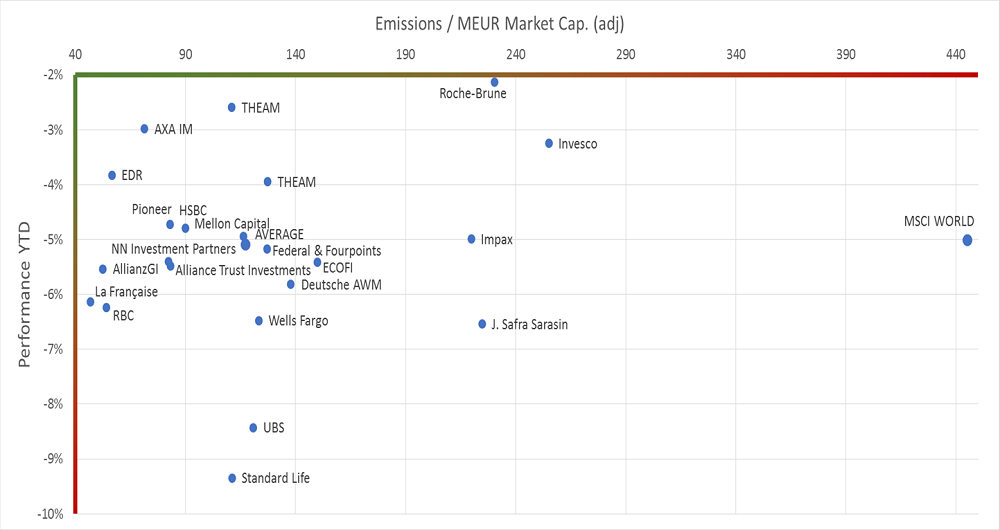
Task: Click the 'Mellon Capital' label
Action: coord(232,224)
